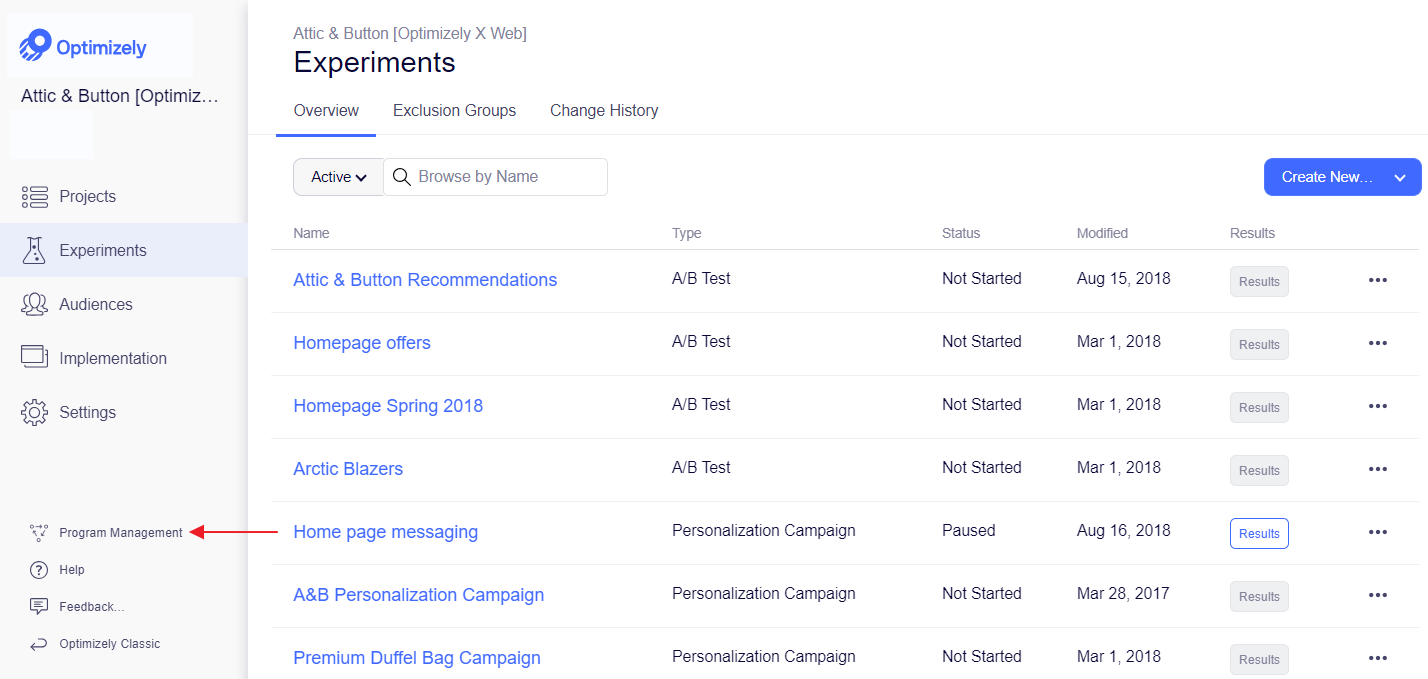Open Settings via the gear icon
This screenshot has height=679, width=1428.
click(35, 412)
